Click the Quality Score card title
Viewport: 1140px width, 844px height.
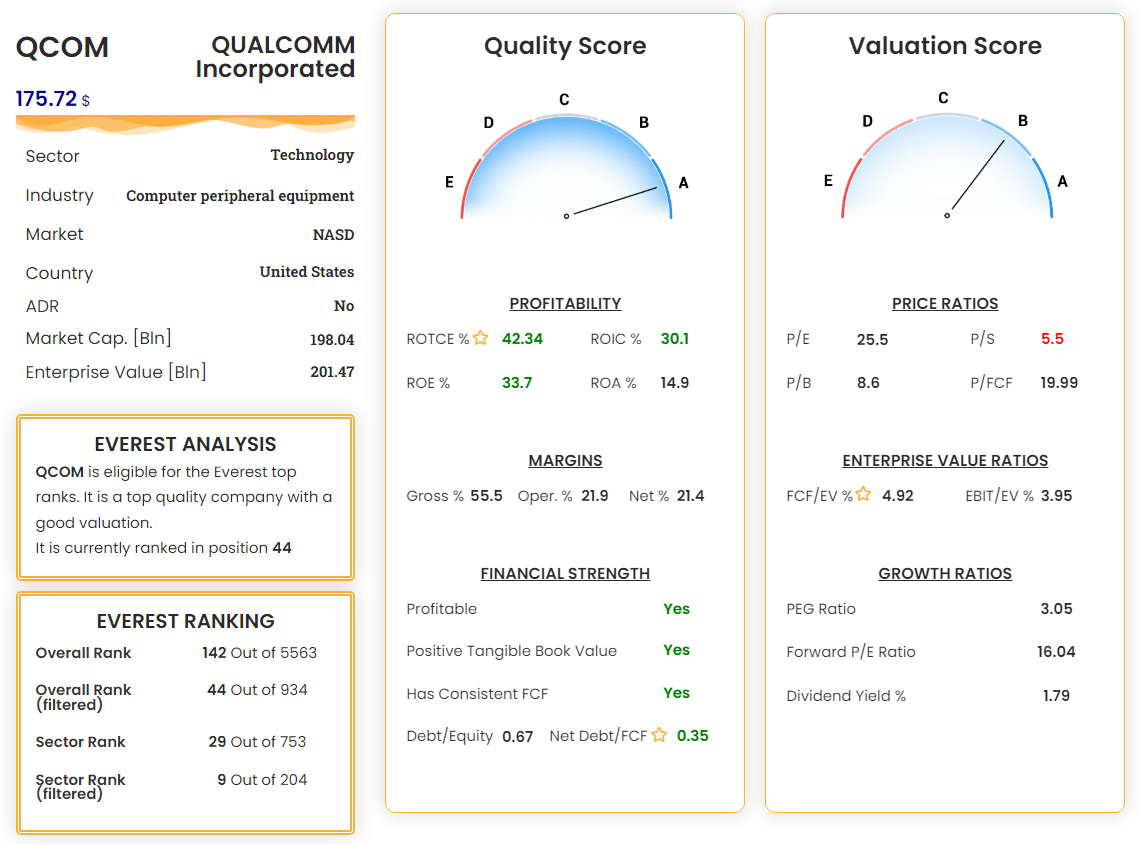point(565,46)
